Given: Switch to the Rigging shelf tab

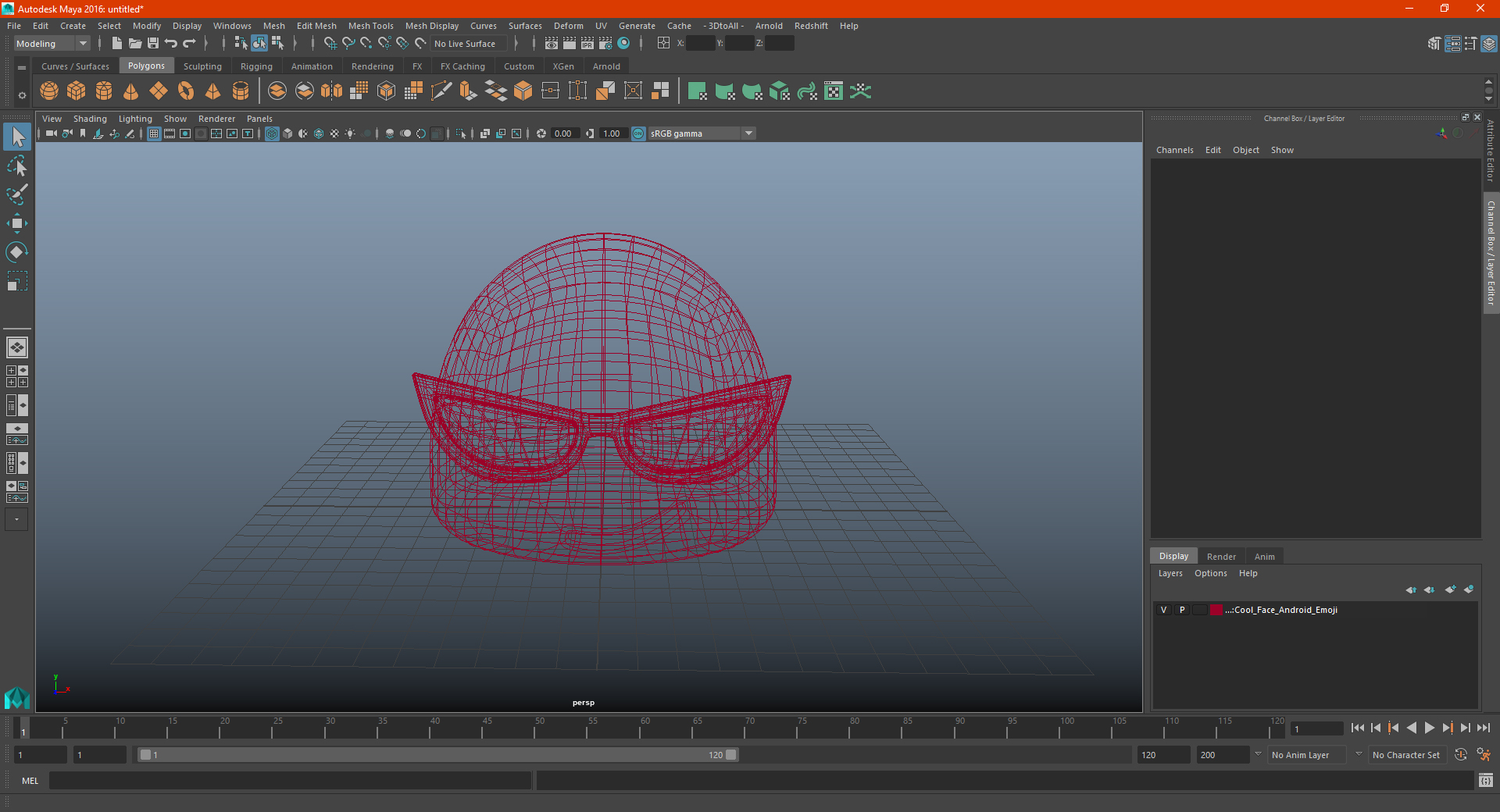Looking at the screenshot, I should coord(256,66).
